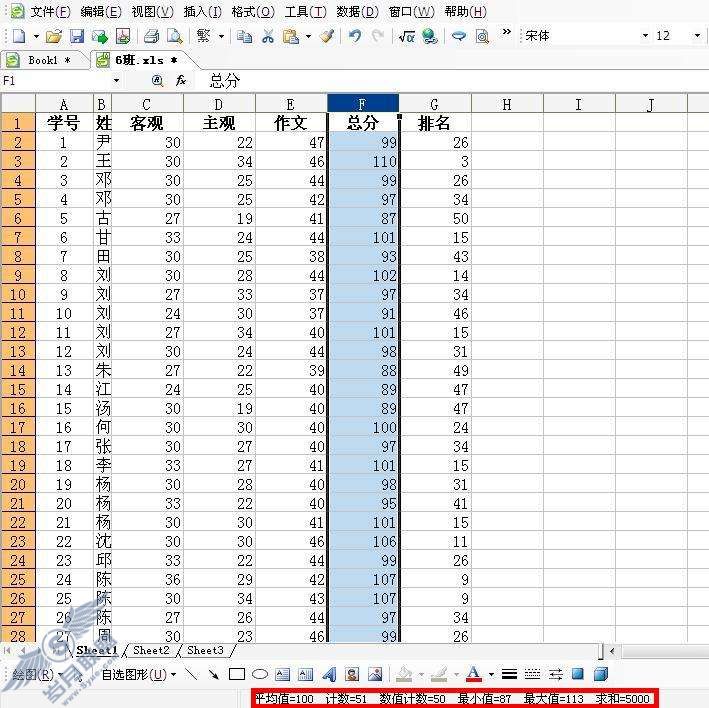
Task: Select column C header
Action: (147, 104)
